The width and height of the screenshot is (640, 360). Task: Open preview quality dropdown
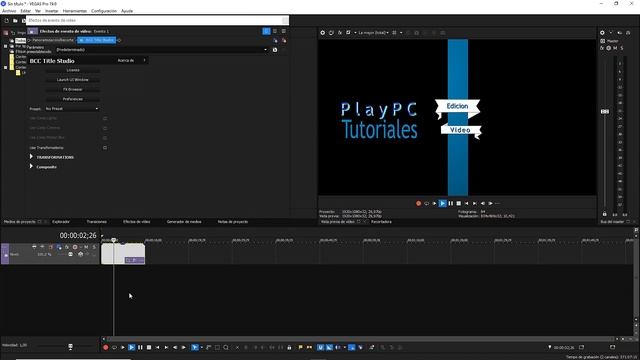click(373, 33)
